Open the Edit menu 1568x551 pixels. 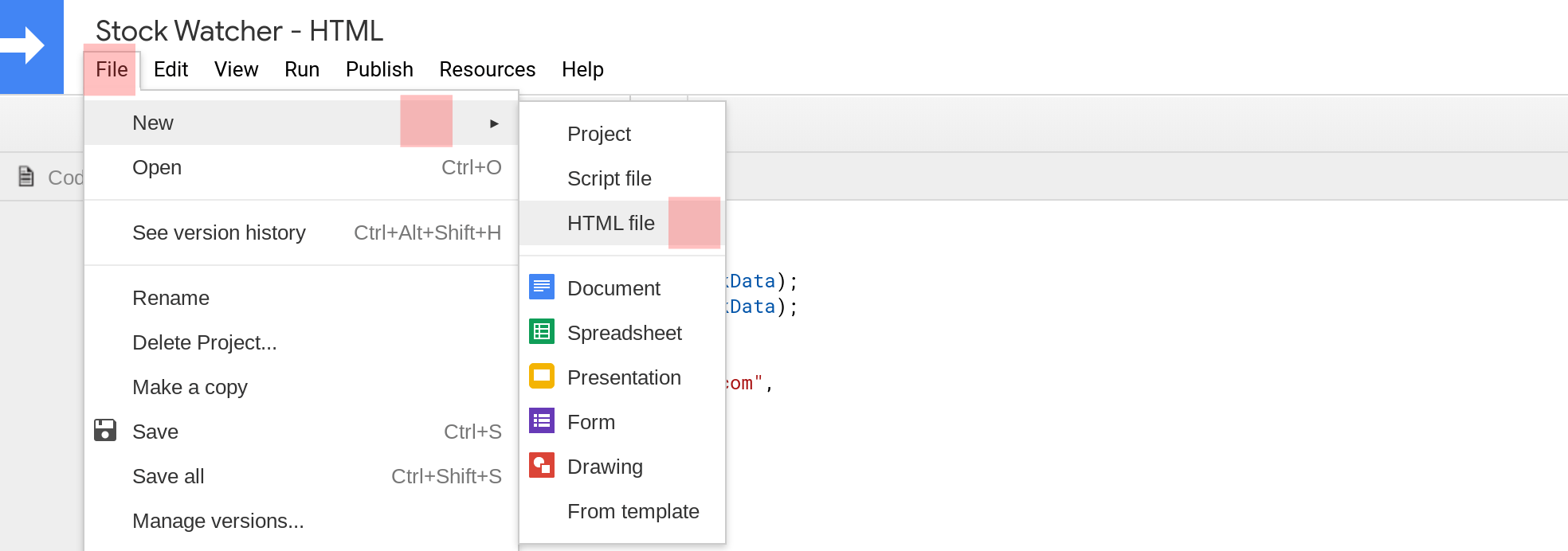[171, 70]
